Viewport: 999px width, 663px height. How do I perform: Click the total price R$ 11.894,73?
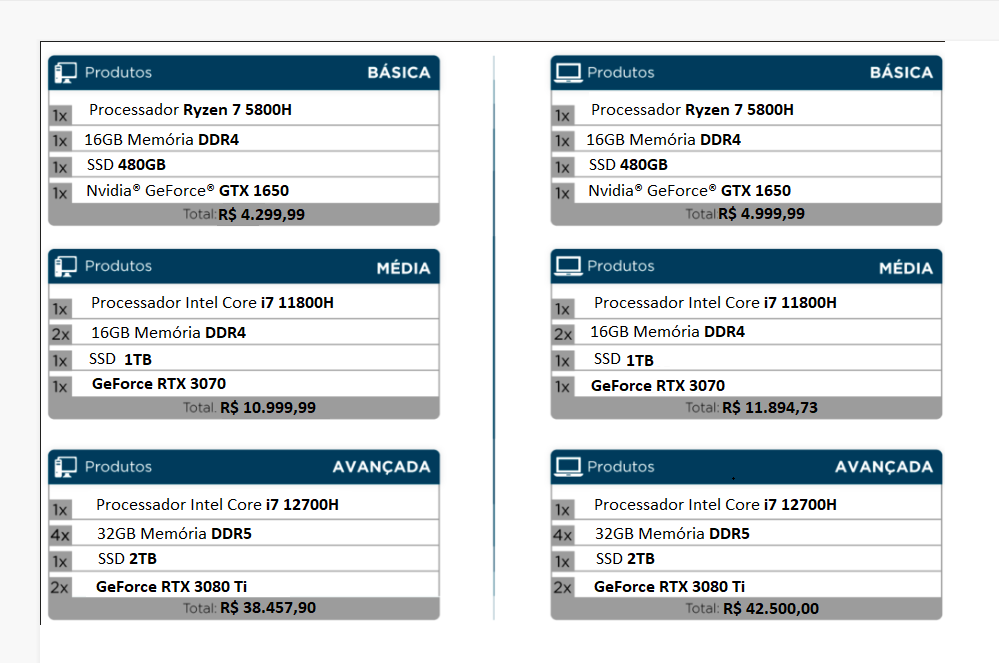click(x=770, y=408)
